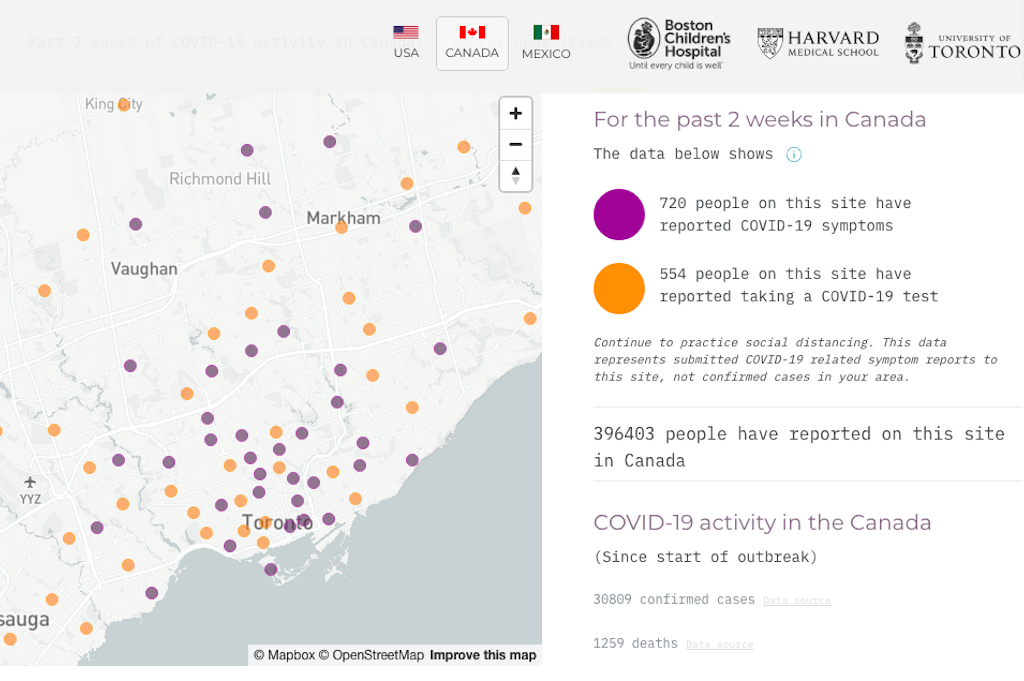Switch to the Mexico tab
This screenshot has height=681, width=1024.
[546, 43]
